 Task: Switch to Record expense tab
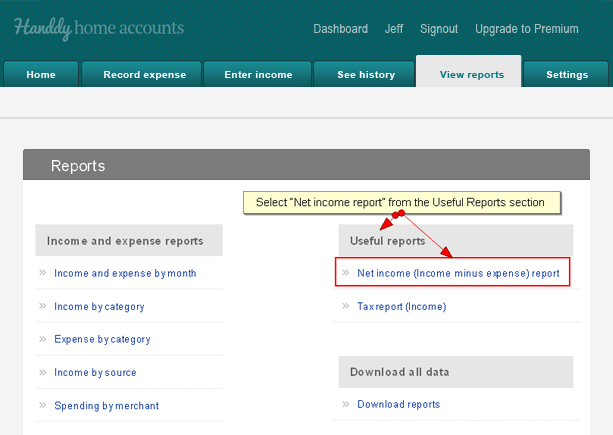point(145,74)
